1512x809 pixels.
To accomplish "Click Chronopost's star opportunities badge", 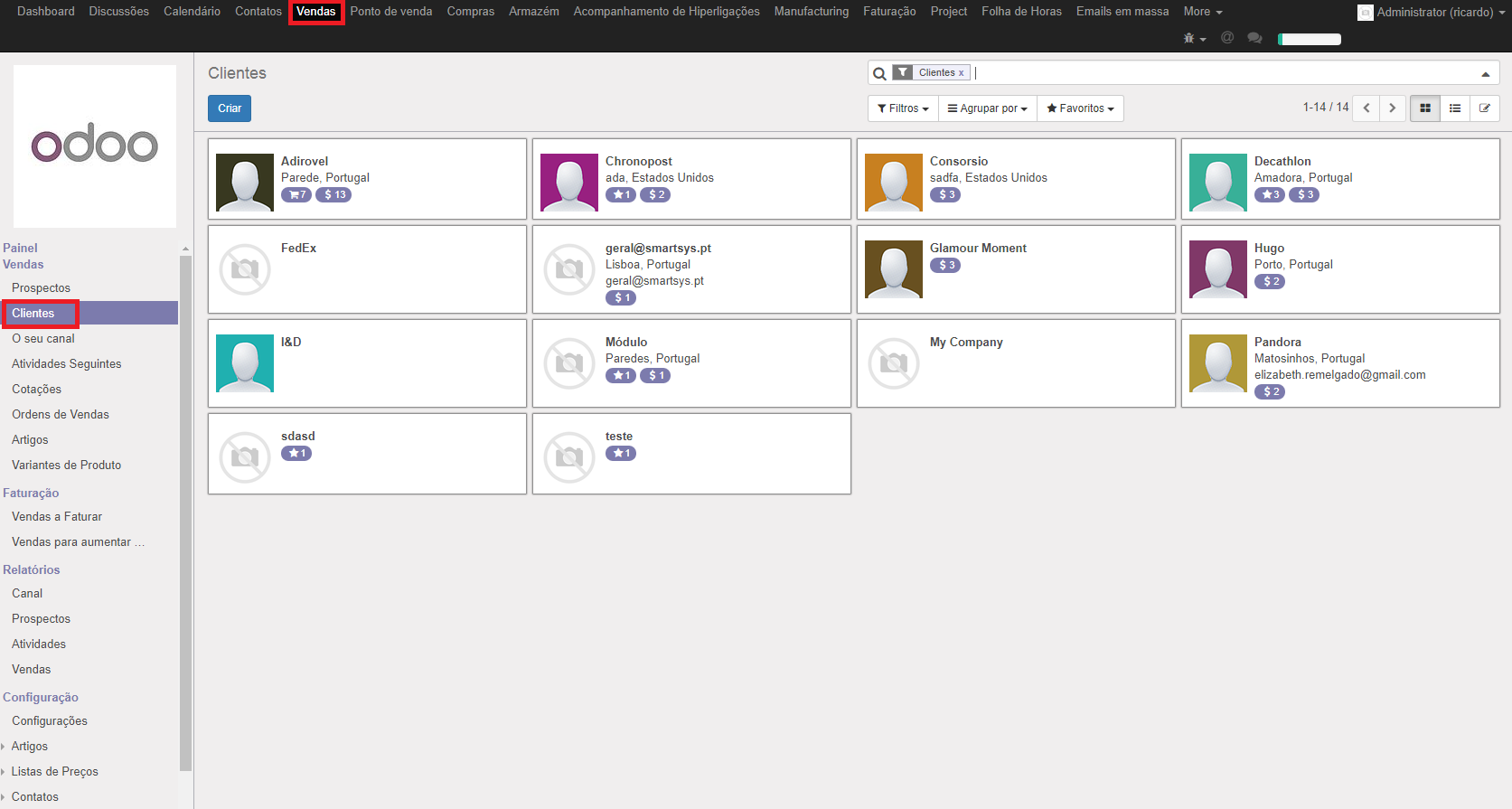I will 621,195.
